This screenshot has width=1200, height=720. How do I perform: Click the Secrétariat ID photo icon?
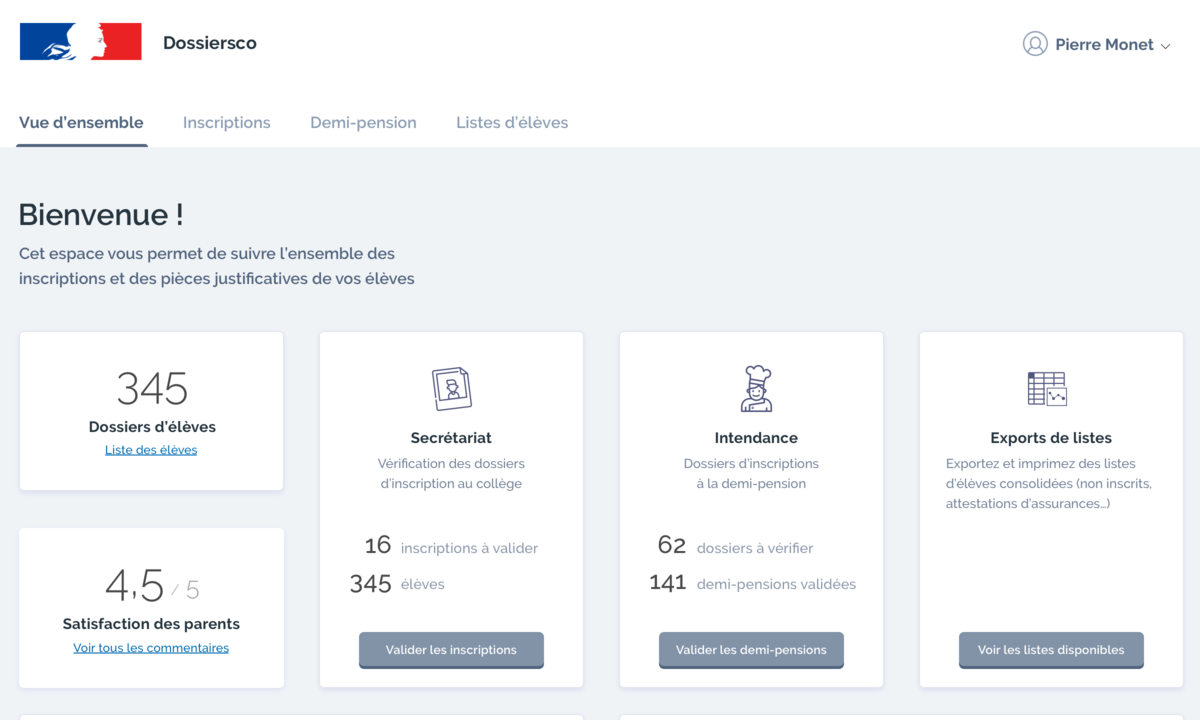(451, 388)
